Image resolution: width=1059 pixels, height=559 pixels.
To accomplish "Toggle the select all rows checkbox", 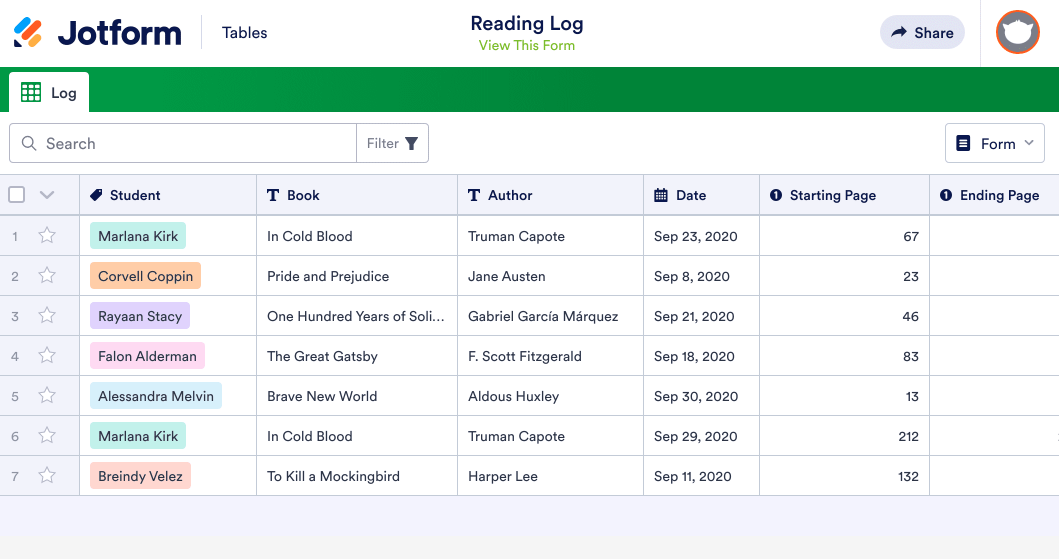I will (x=17, y=195).
